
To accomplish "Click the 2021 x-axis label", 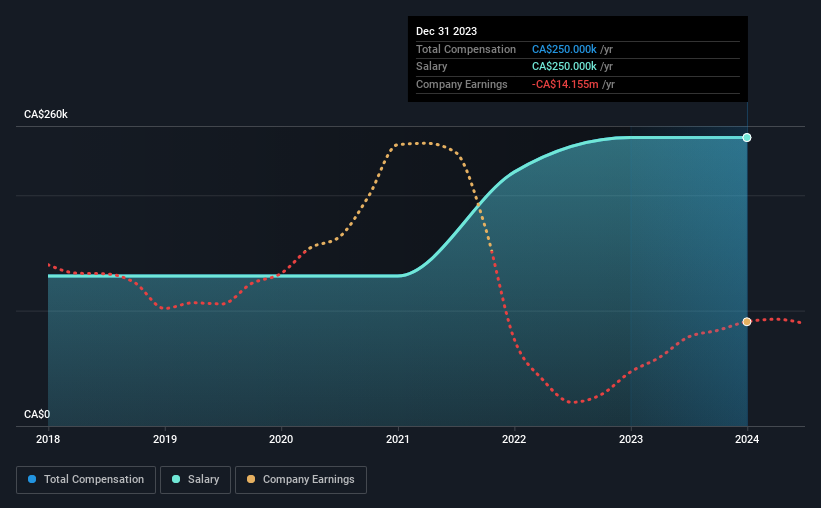I will [398, 439].
